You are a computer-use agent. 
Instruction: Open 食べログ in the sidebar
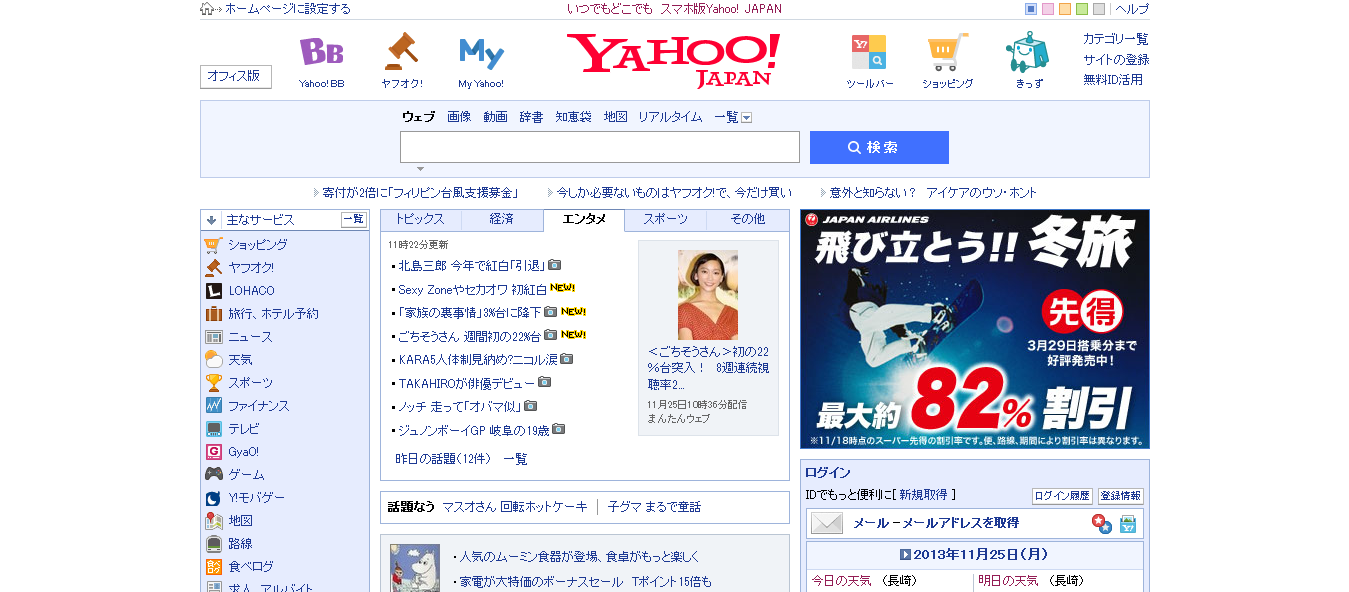251,567
